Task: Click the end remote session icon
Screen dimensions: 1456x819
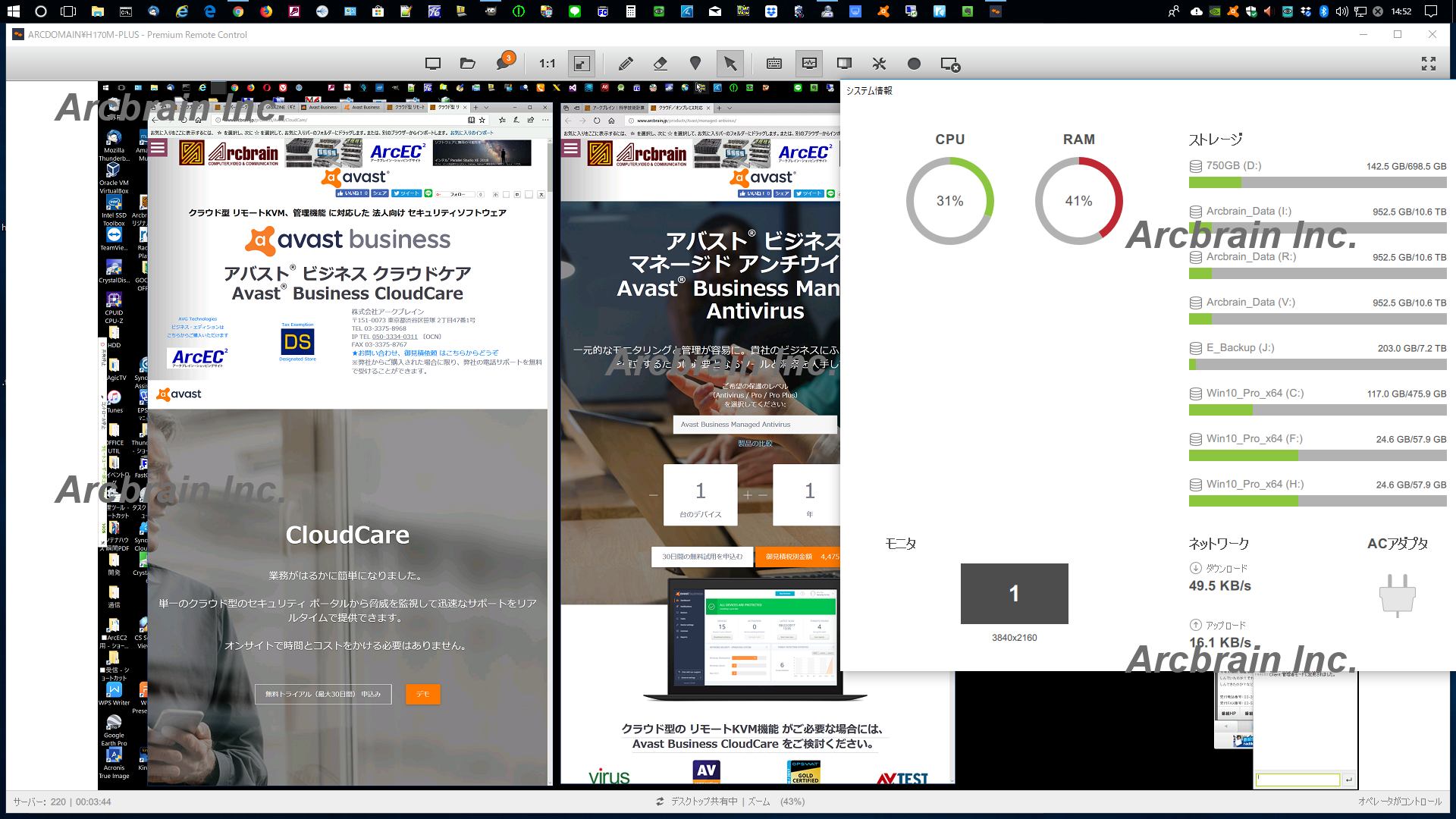Action: coord(950,64)
